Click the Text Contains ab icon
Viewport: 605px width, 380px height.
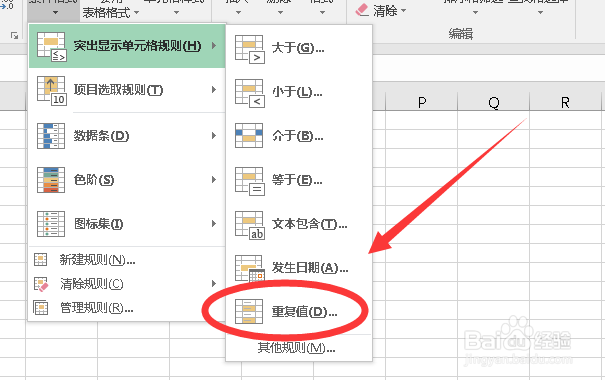pyautogui.click(x=250, y=225)
